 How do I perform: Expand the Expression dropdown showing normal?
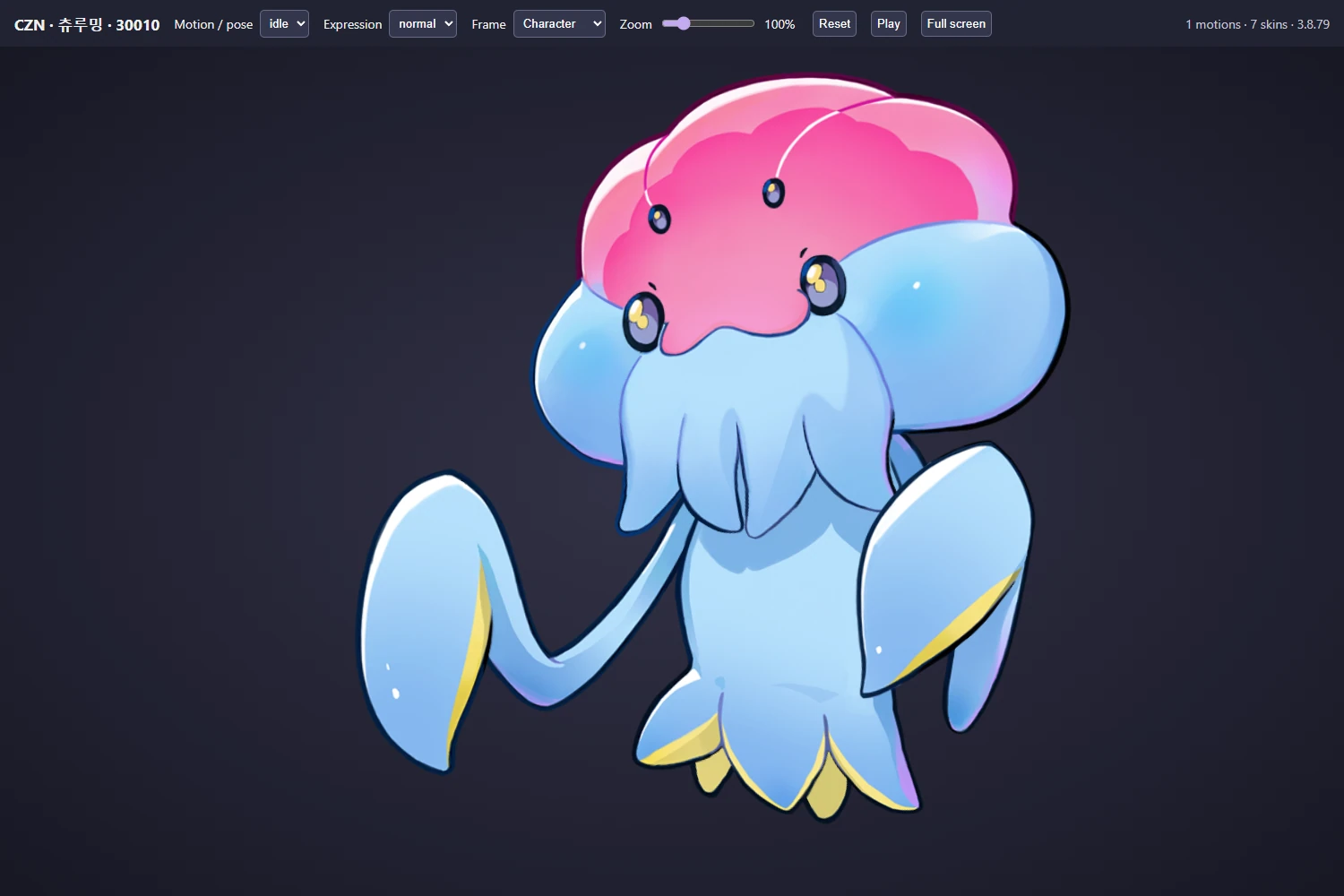[x=423, y=24]
